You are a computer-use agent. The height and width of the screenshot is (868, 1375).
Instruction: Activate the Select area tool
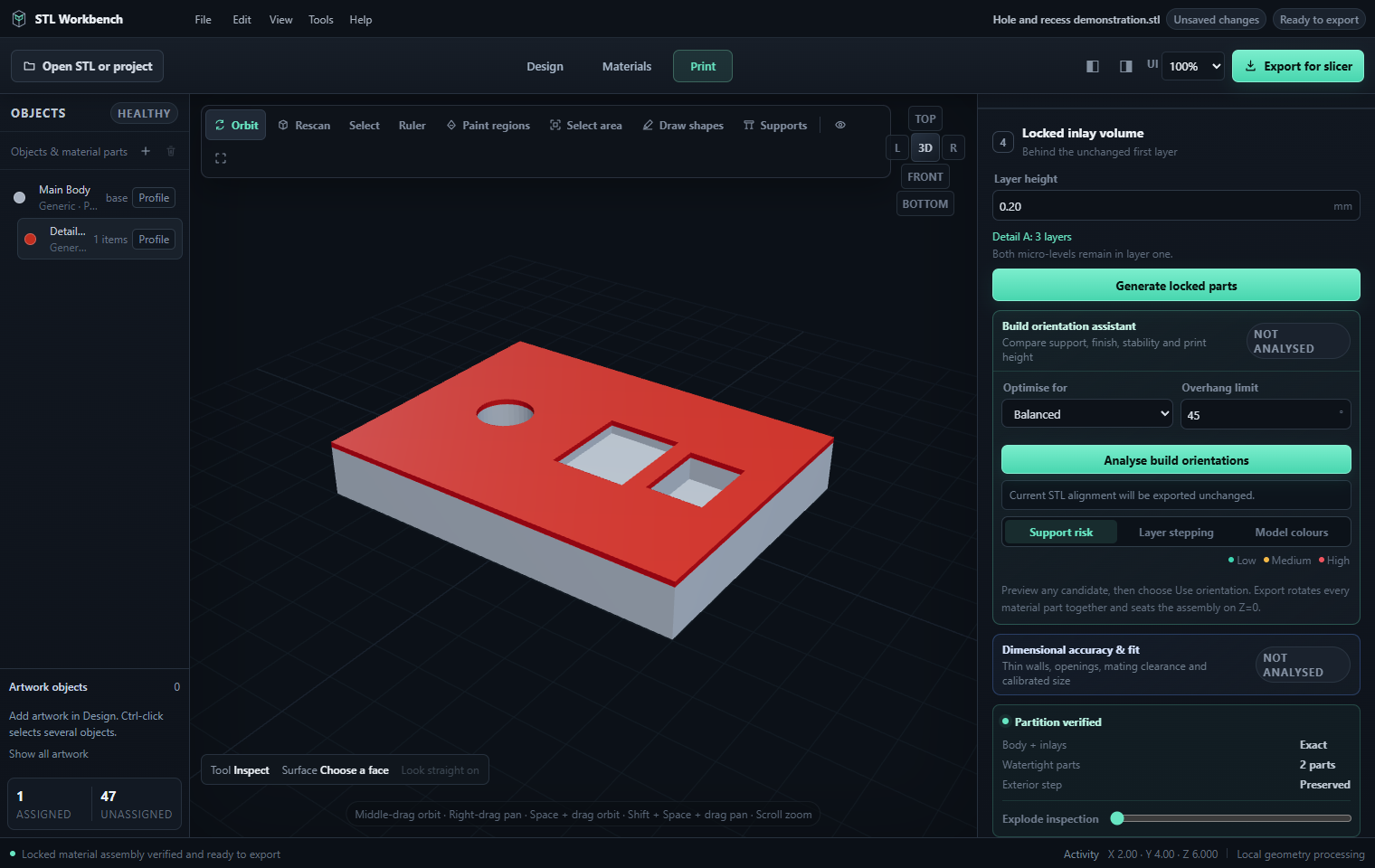[x=586, y=125]
